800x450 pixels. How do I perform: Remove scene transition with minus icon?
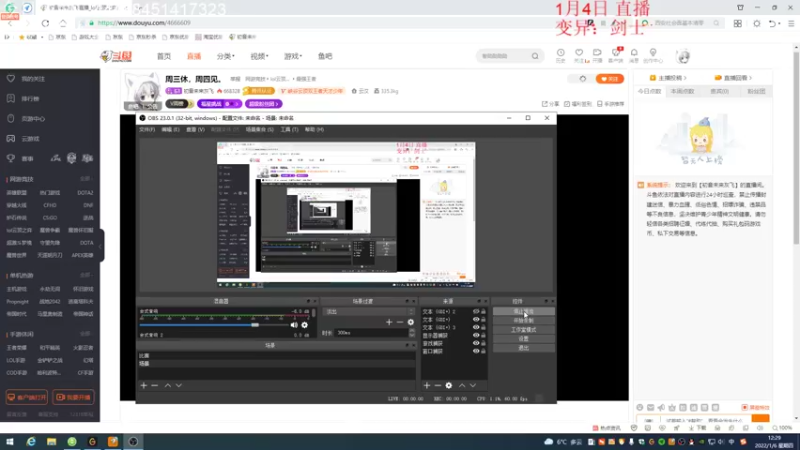399,322
